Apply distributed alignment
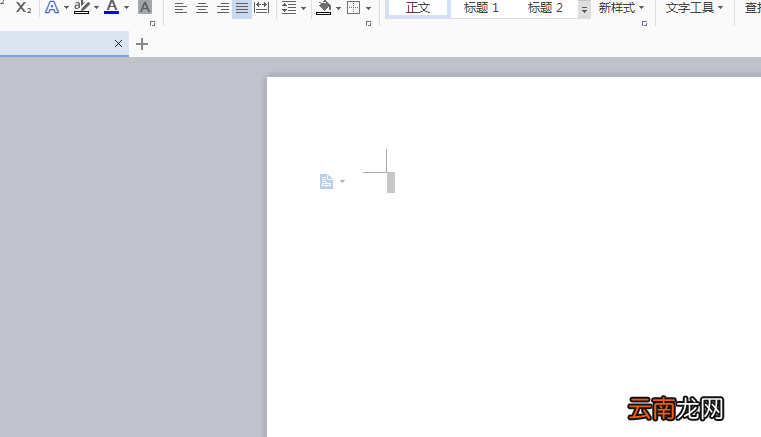Viewport: 761px width, 437px height. [262, 8]
